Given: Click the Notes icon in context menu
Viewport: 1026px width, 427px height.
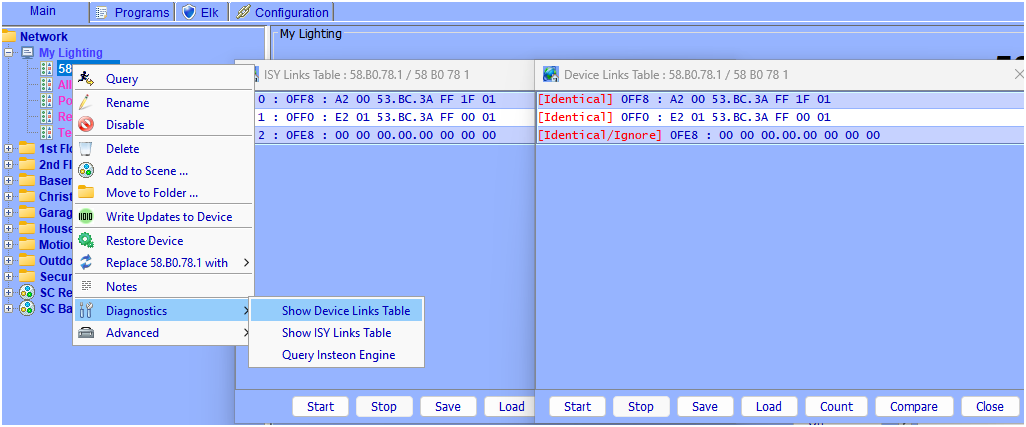Looking at the screenshot, I should pyautogui.click(x=86, y=287).
